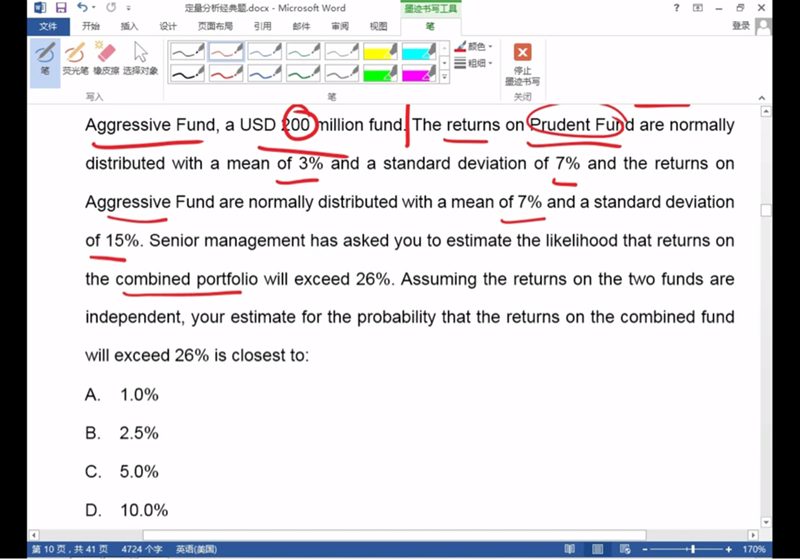Click the zoom in plus button
The height and width of the screenshot is (559, 800).
click(x=729, y=549)
